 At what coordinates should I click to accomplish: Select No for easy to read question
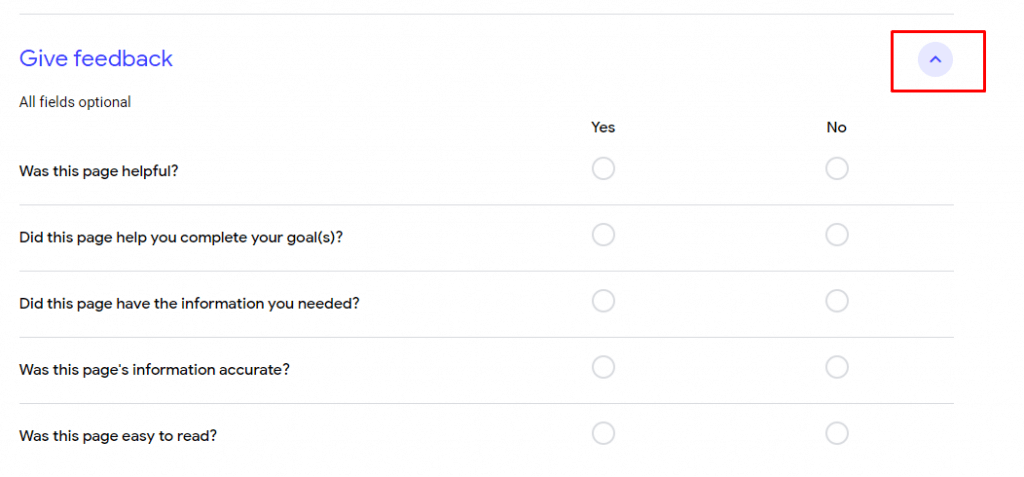837,433
